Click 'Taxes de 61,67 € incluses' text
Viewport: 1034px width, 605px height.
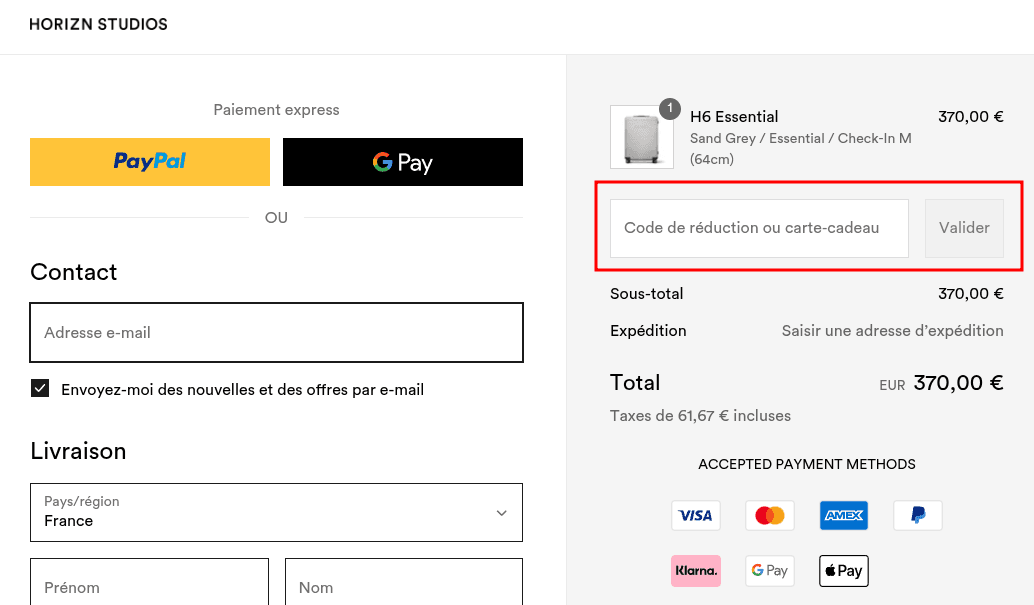(700, 416)
